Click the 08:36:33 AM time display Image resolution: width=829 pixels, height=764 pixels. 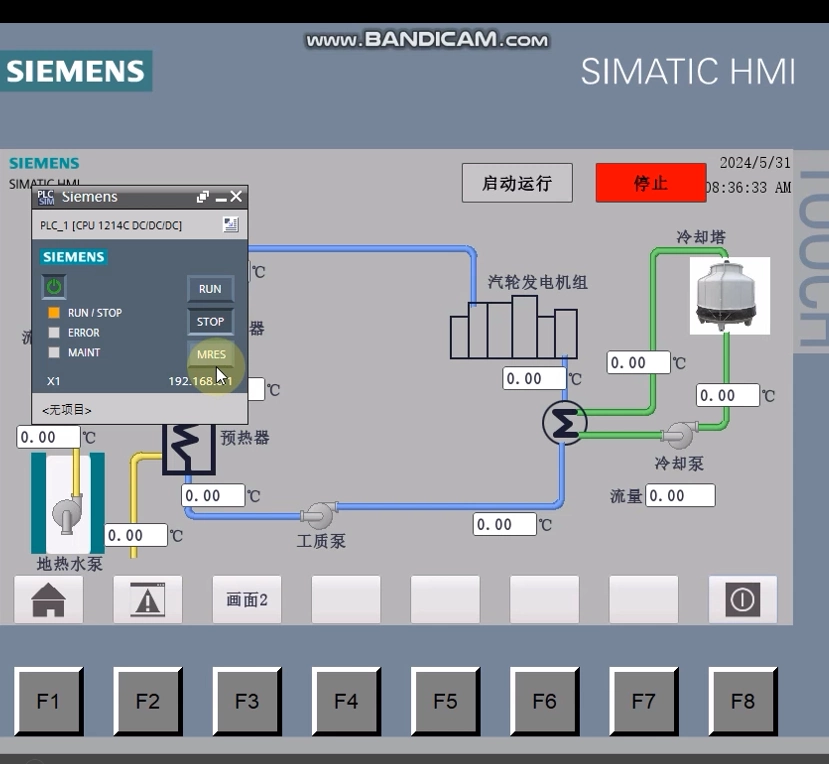(x=749, y=188)
